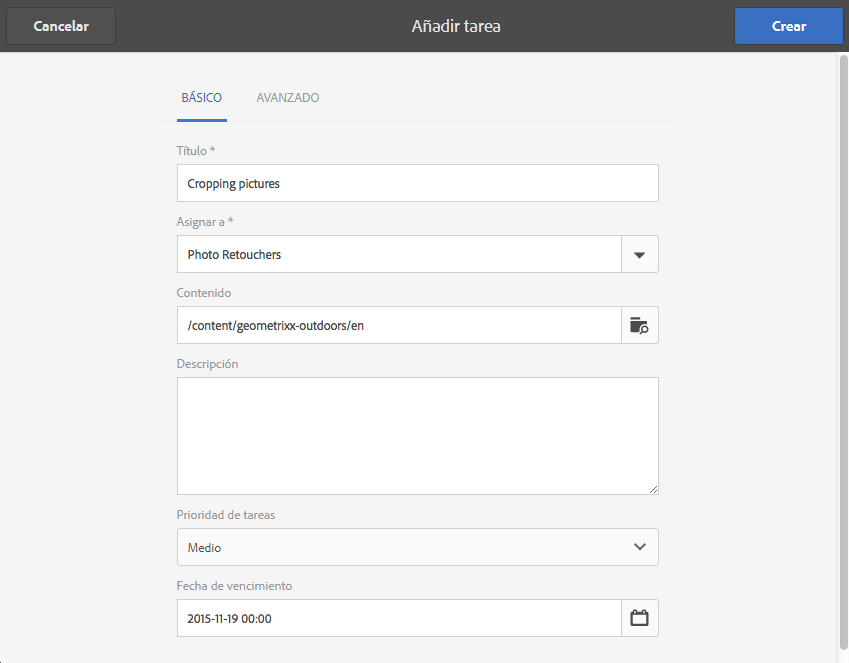Open the Contenido path browser icon
849x663 pixels.
pos(640,325)
